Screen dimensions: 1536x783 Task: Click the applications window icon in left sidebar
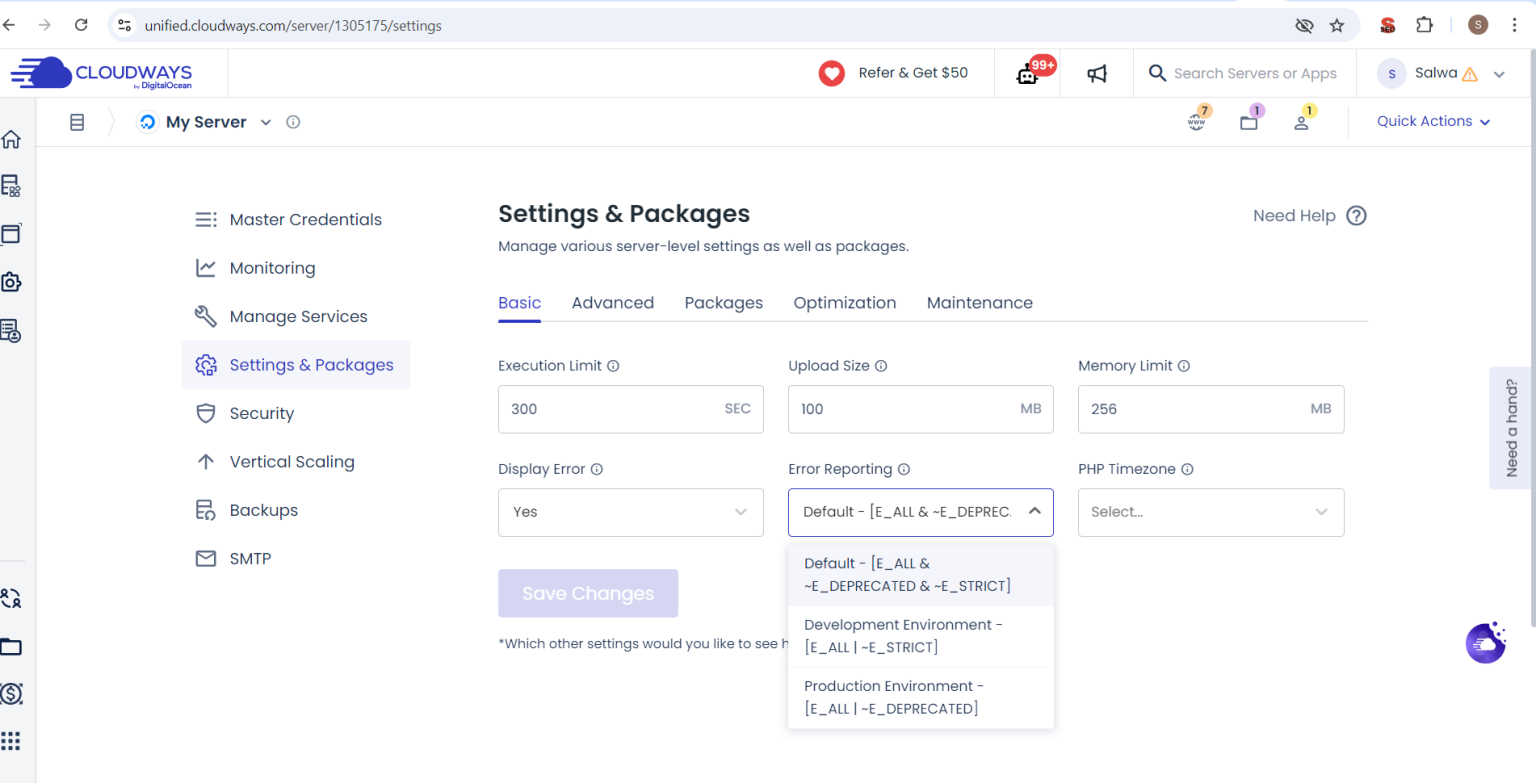point(11,234)
